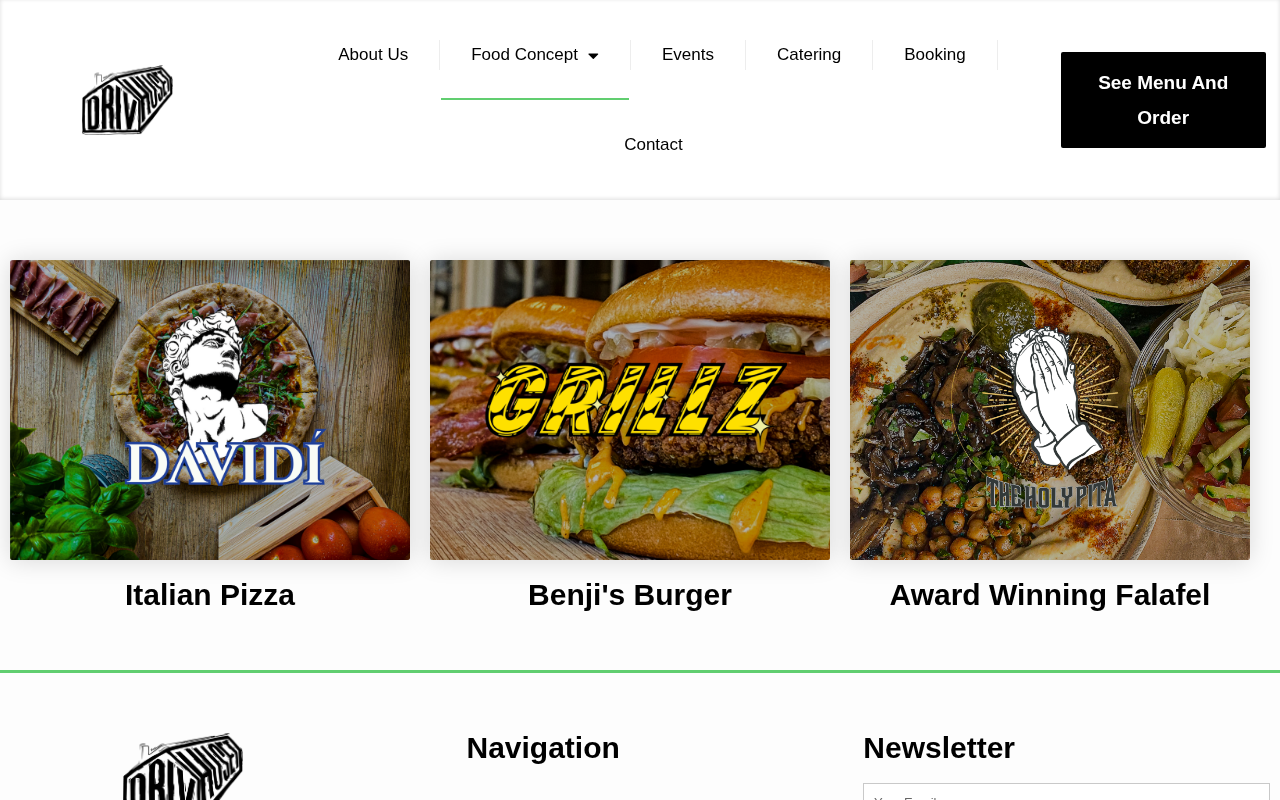Open The Holy Pita falafel image
This screenshot has height=800, width=1280.
coord(1050,410)
